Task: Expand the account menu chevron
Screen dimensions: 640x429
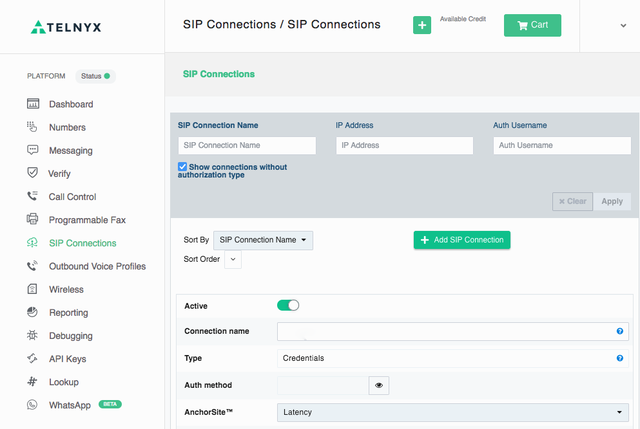Action: click(623, 25)
